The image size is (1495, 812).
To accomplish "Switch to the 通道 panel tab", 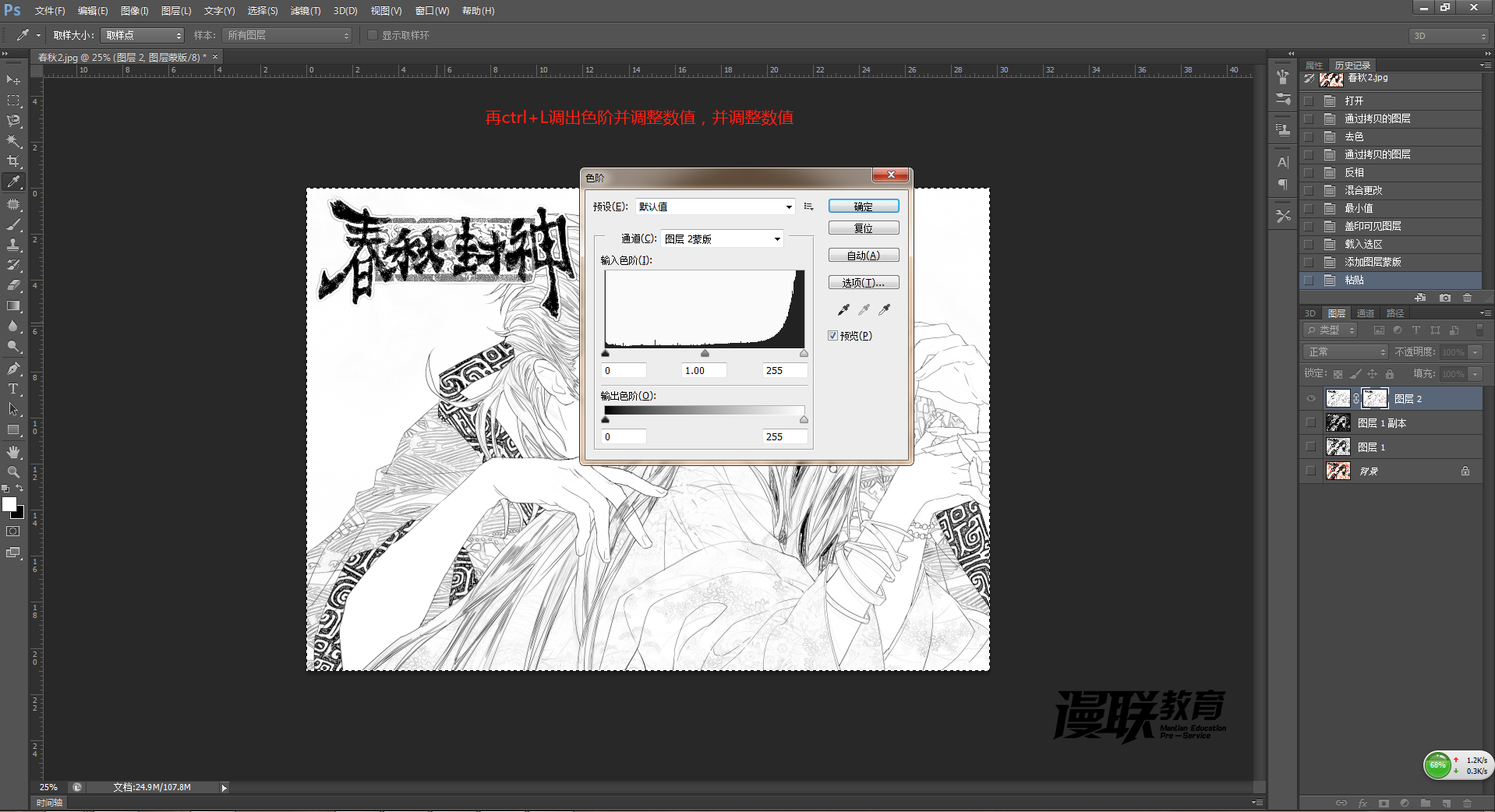I will 1366,313.
